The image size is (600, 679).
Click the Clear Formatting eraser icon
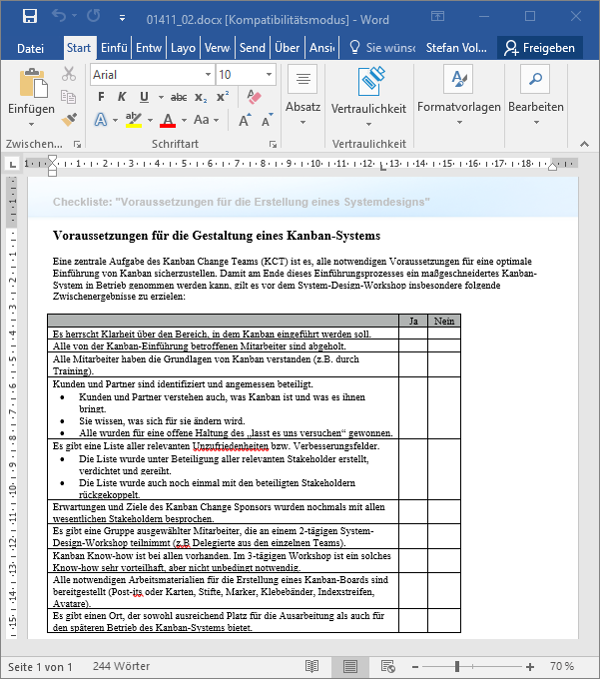click(252, 97)
